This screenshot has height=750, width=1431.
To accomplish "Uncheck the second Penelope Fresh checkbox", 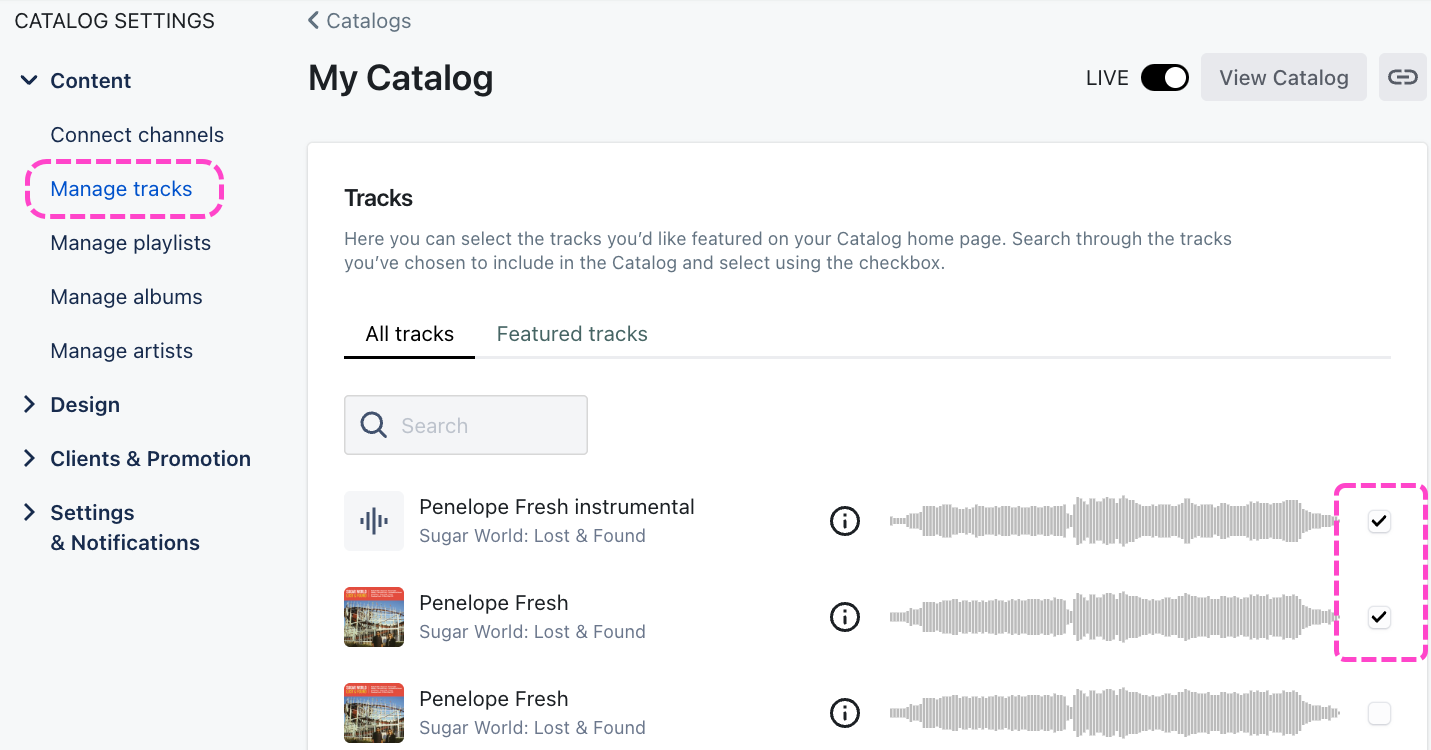I will click(x=1379, y=617).
